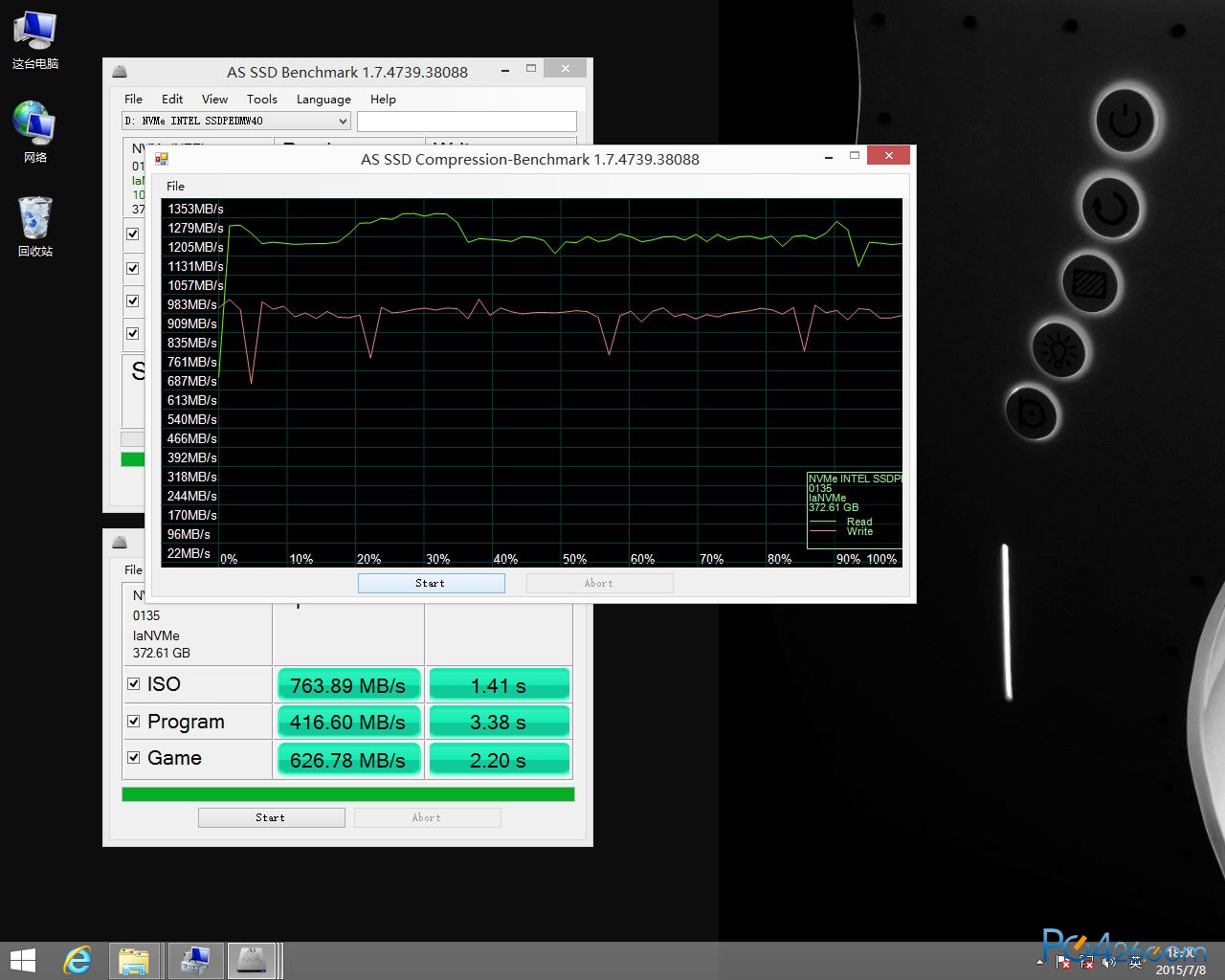The image size is (1225, 980).
Task: Click the AS SSD drive icon on the taskbar
Action: point(253,961)
